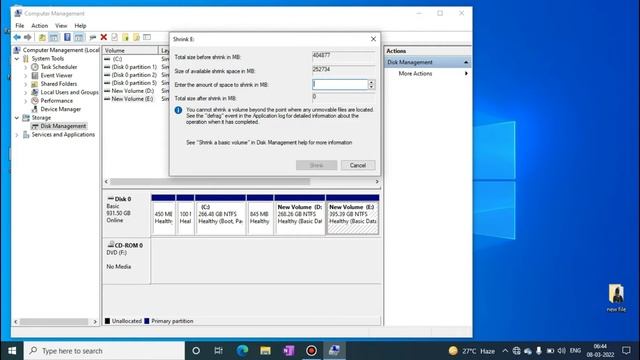Click the Task View taskbar icon
Viewport: 640px width, 360px height.
pos(219,351)
